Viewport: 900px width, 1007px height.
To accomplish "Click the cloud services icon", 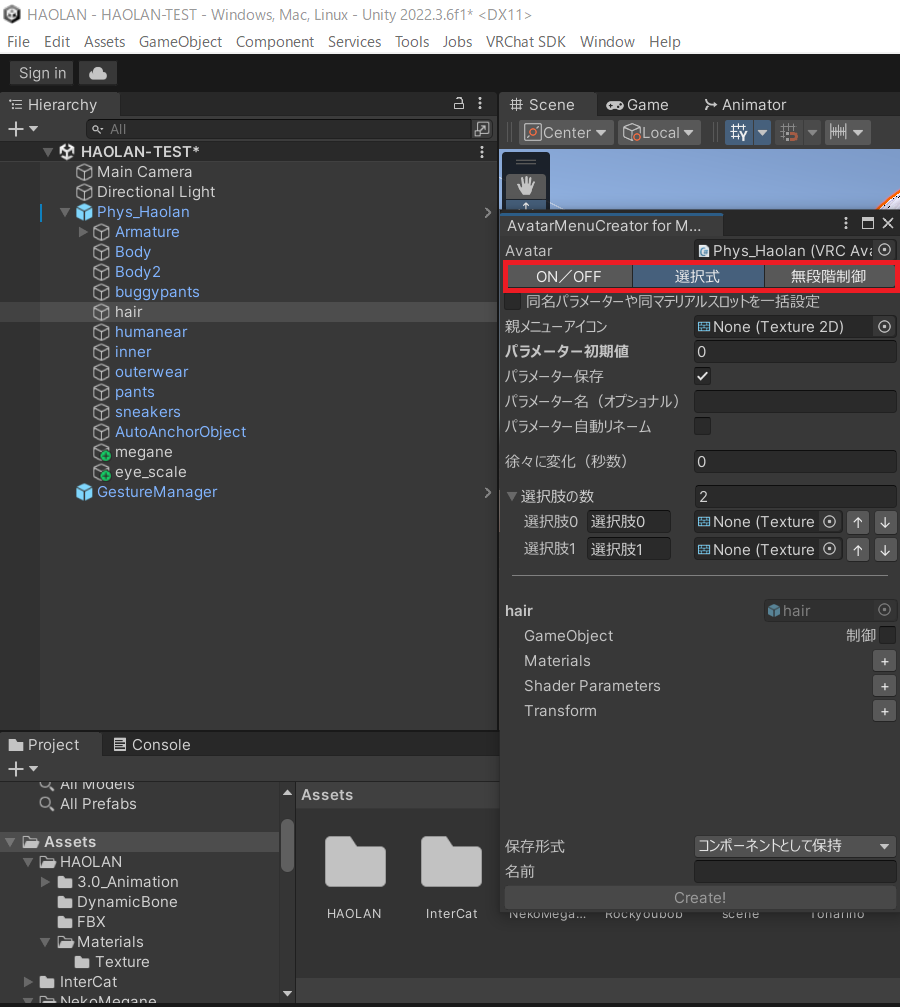I will click(98, 73).
